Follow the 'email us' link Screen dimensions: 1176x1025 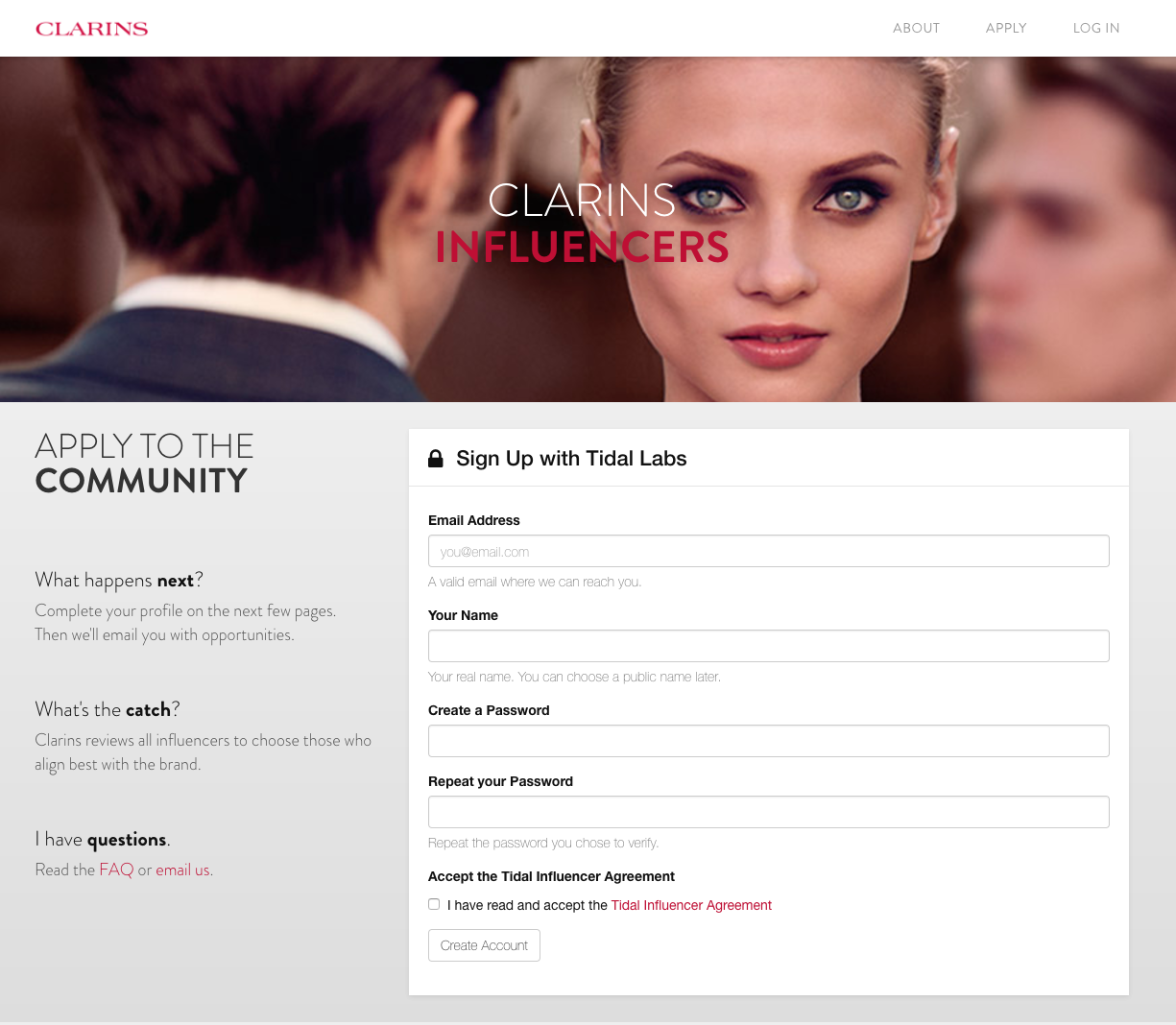coord(182,870)
